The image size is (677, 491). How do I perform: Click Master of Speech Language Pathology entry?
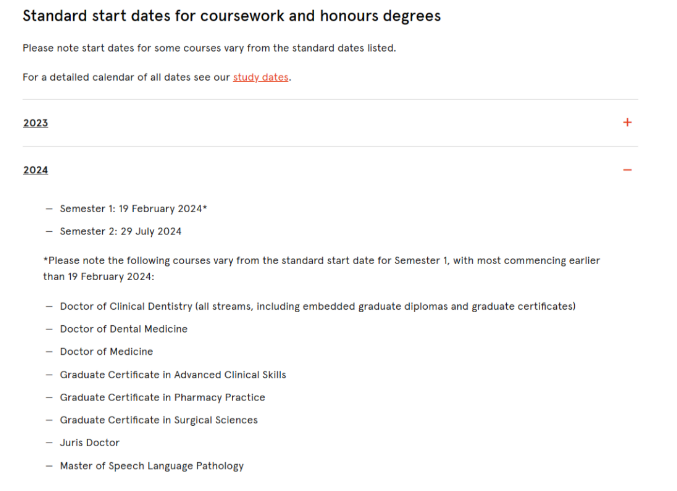click(x=152, y=466)
